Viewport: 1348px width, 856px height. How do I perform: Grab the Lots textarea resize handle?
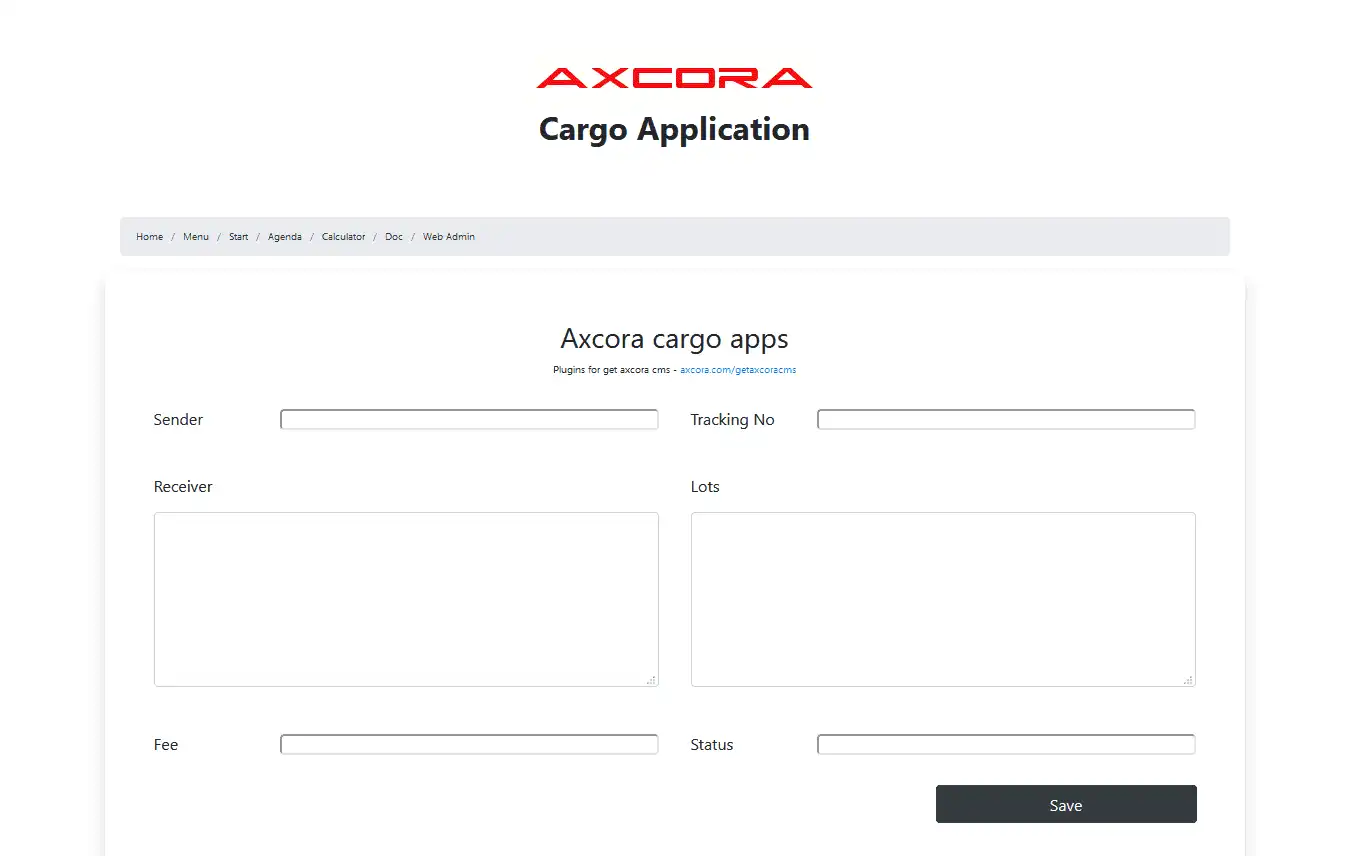click(x=1188, y=680)
